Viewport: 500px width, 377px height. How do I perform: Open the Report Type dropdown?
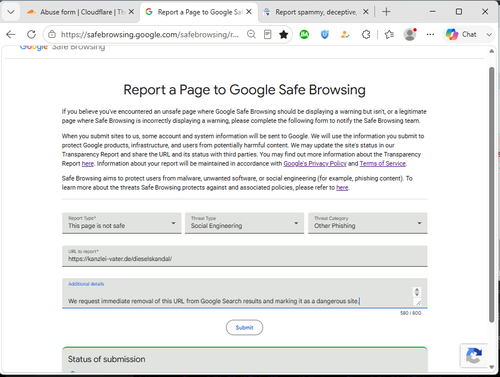pos(122,223)
